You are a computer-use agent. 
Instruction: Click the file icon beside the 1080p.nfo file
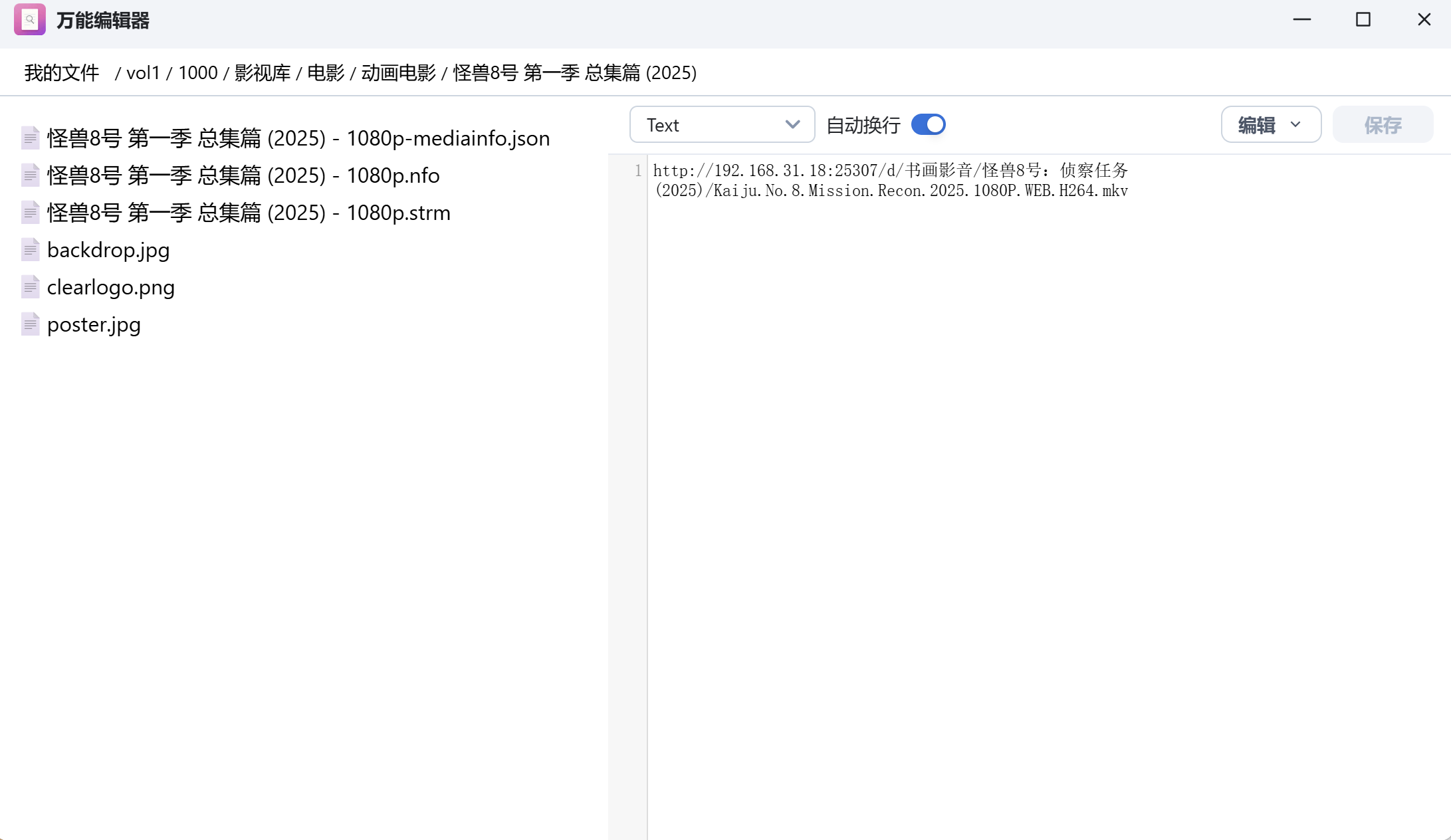click(31, 175)
